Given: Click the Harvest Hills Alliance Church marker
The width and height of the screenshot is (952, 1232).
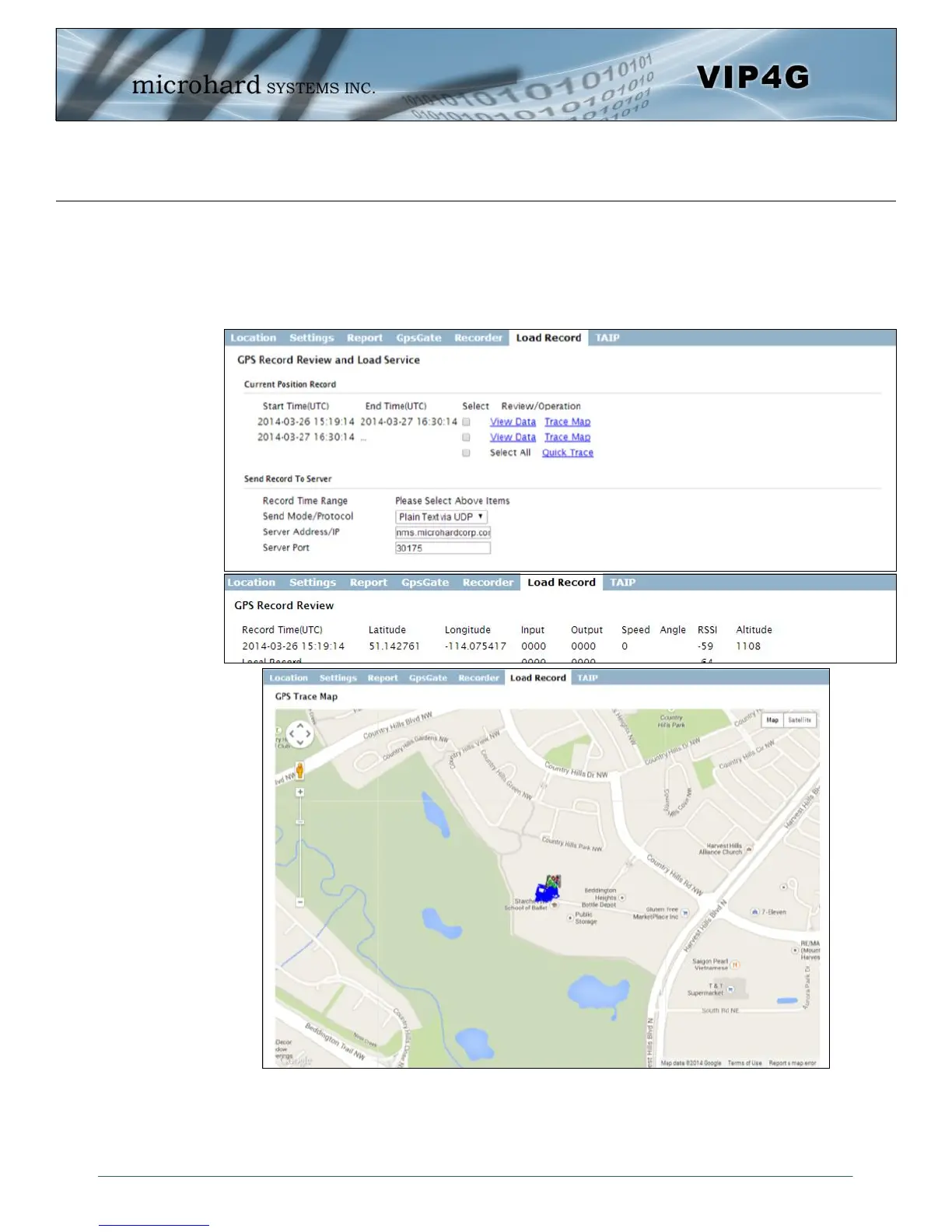Looking at the screenshot, I should 748,850.
